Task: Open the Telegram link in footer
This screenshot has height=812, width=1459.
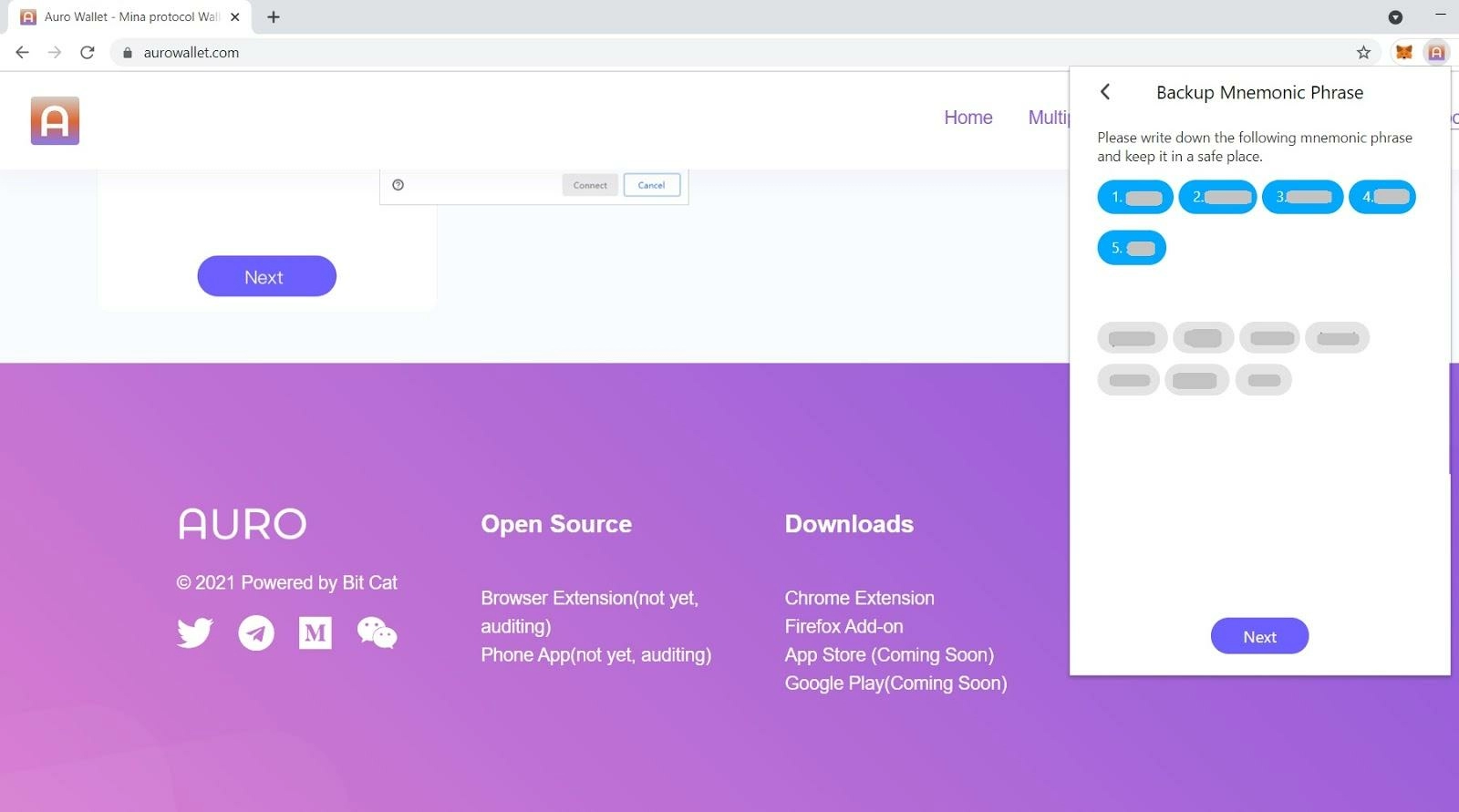Action: coord(256,632)
